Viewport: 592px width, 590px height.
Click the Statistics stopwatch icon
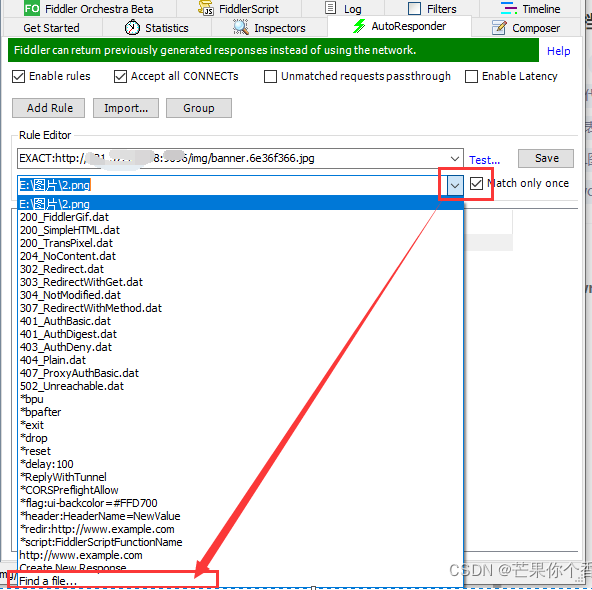[132, 28]
